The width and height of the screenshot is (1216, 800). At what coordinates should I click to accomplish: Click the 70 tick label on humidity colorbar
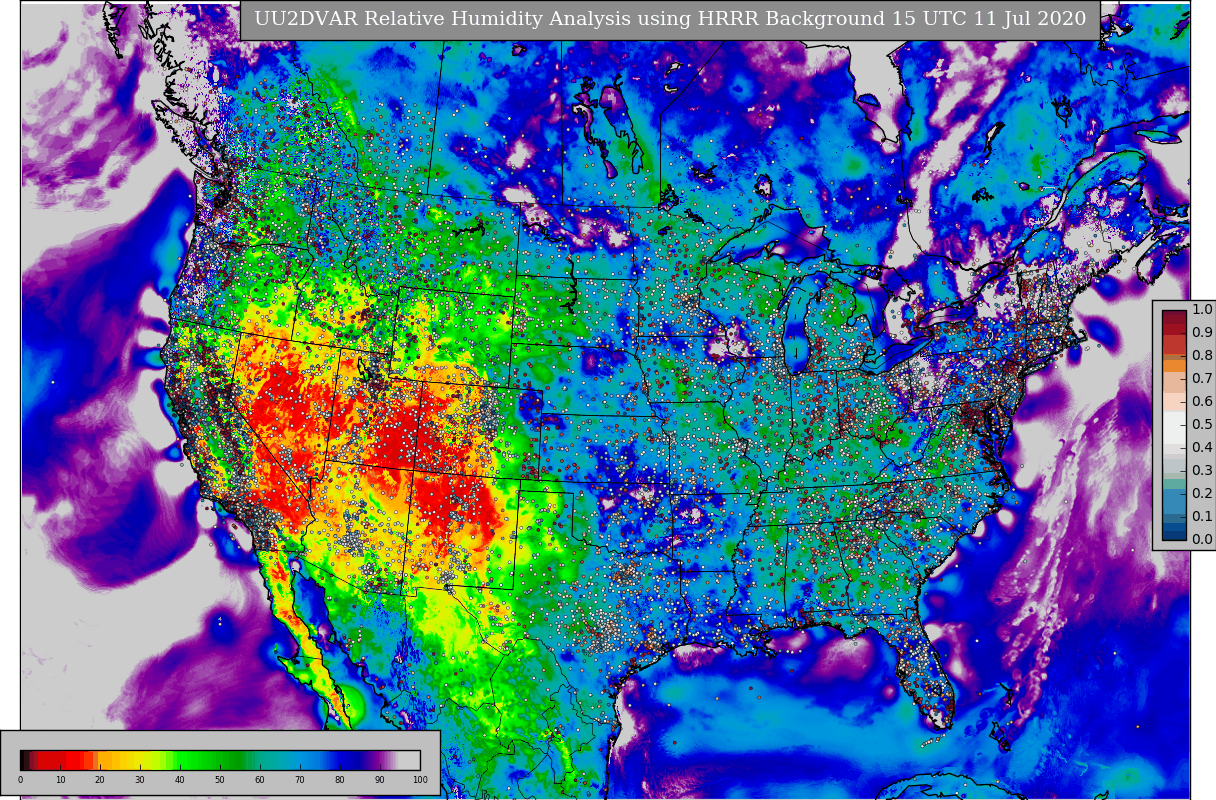pos(300,779)
